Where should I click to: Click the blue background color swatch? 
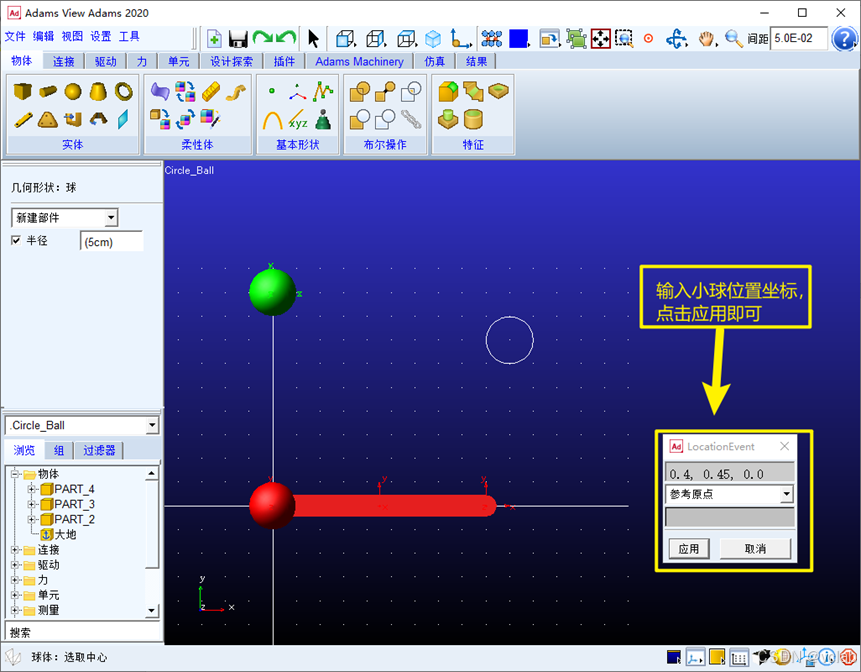[x=518, y=38]
